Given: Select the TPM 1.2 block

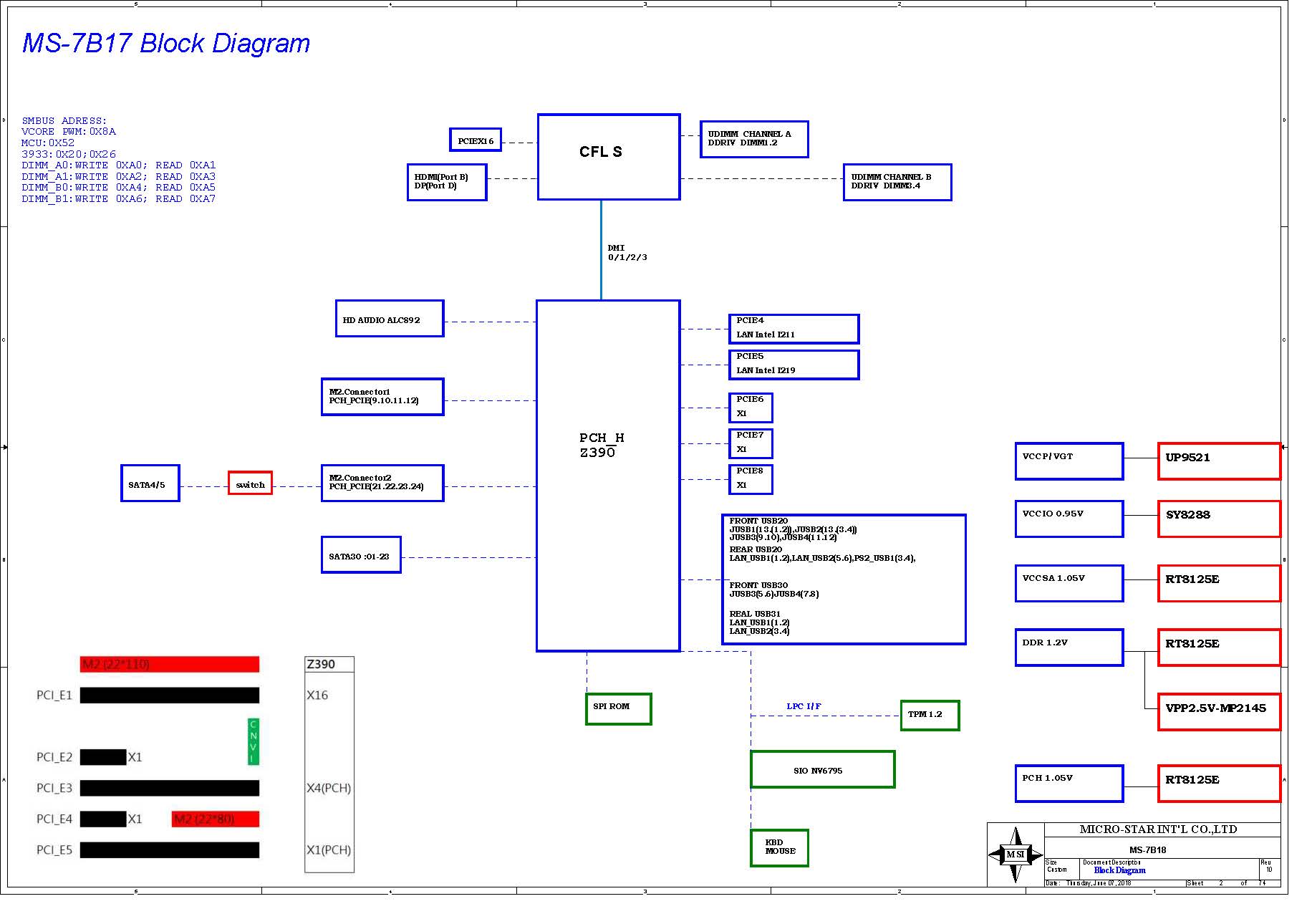Looking at the screenshot, I should tap(930, 716).
